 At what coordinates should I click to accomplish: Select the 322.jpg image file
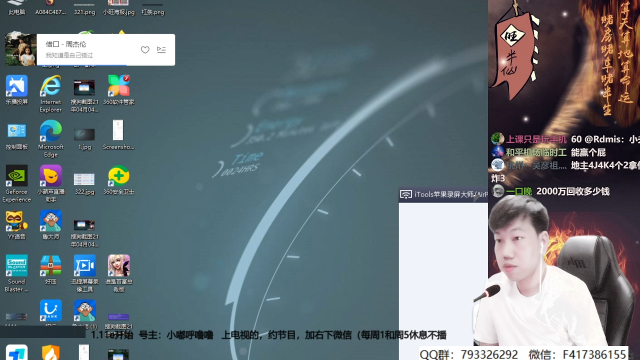[x=84, y=184]
